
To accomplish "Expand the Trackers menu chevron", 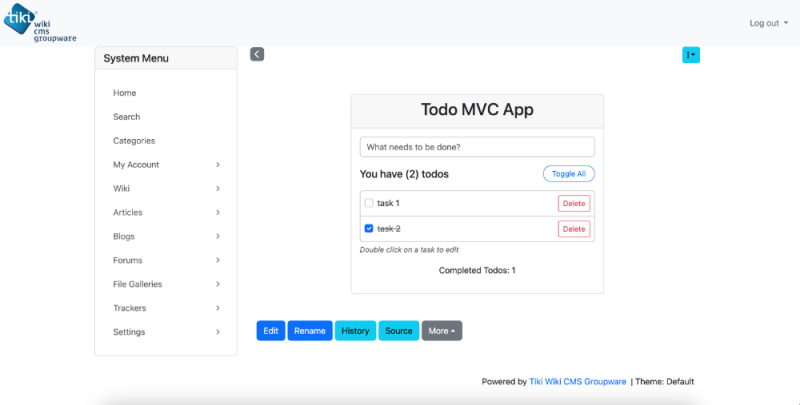I will [218, 308].
